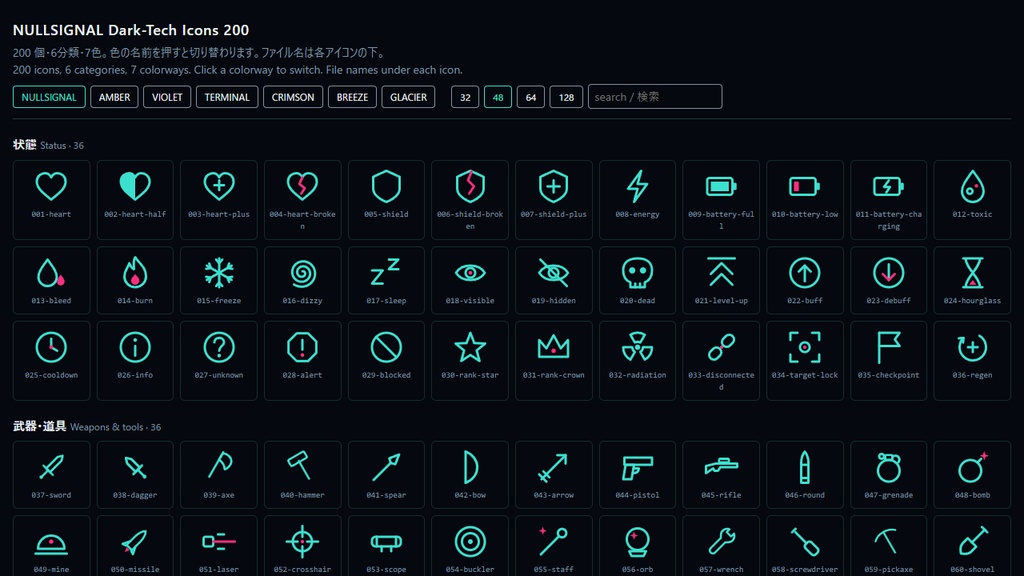1024x576 pixels.
Task: Select the 044-pistol icon
Action: point(637,468)
